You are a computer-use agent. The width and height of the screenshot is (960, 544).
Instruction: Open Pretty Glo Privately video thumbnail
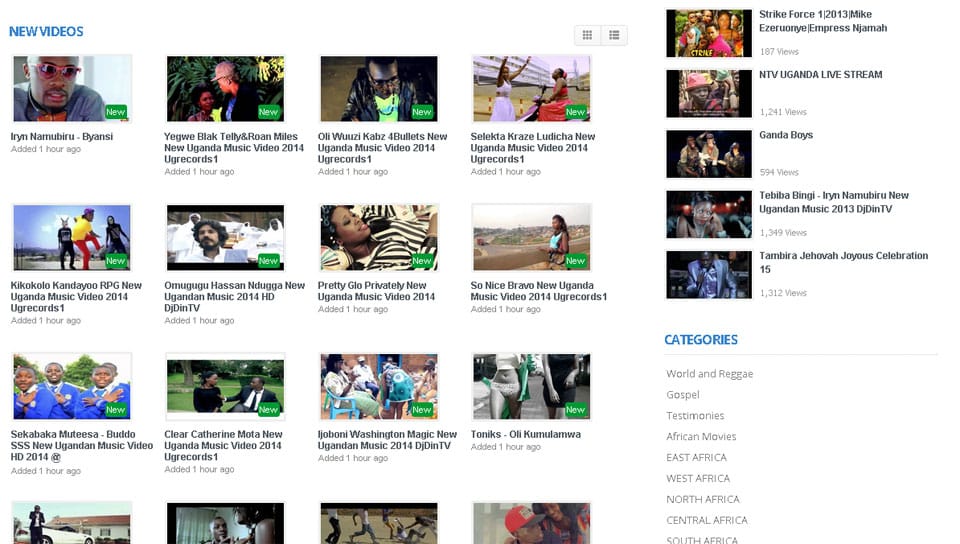point(378,238)
